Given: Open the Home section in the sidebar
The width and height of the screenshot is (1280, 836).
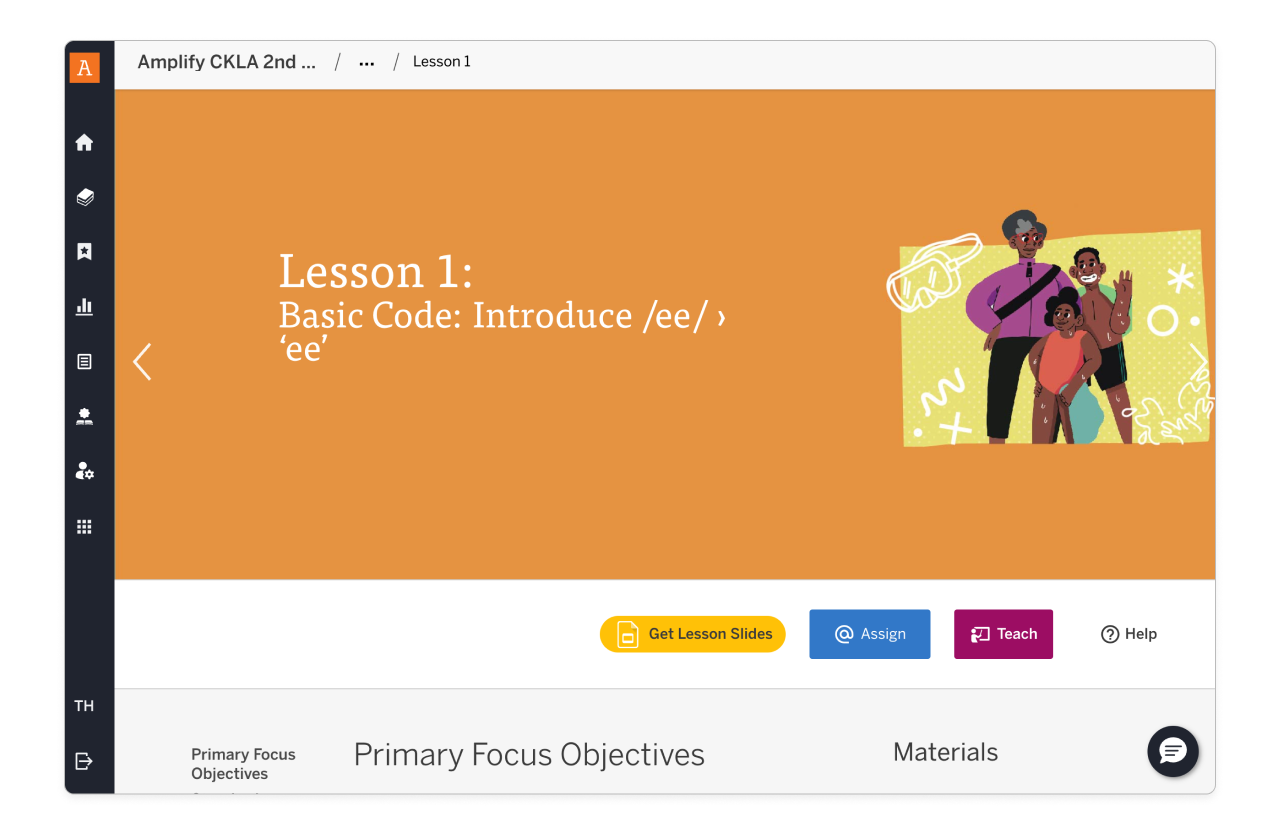Looking at the screenshot, I should [85, 142].
